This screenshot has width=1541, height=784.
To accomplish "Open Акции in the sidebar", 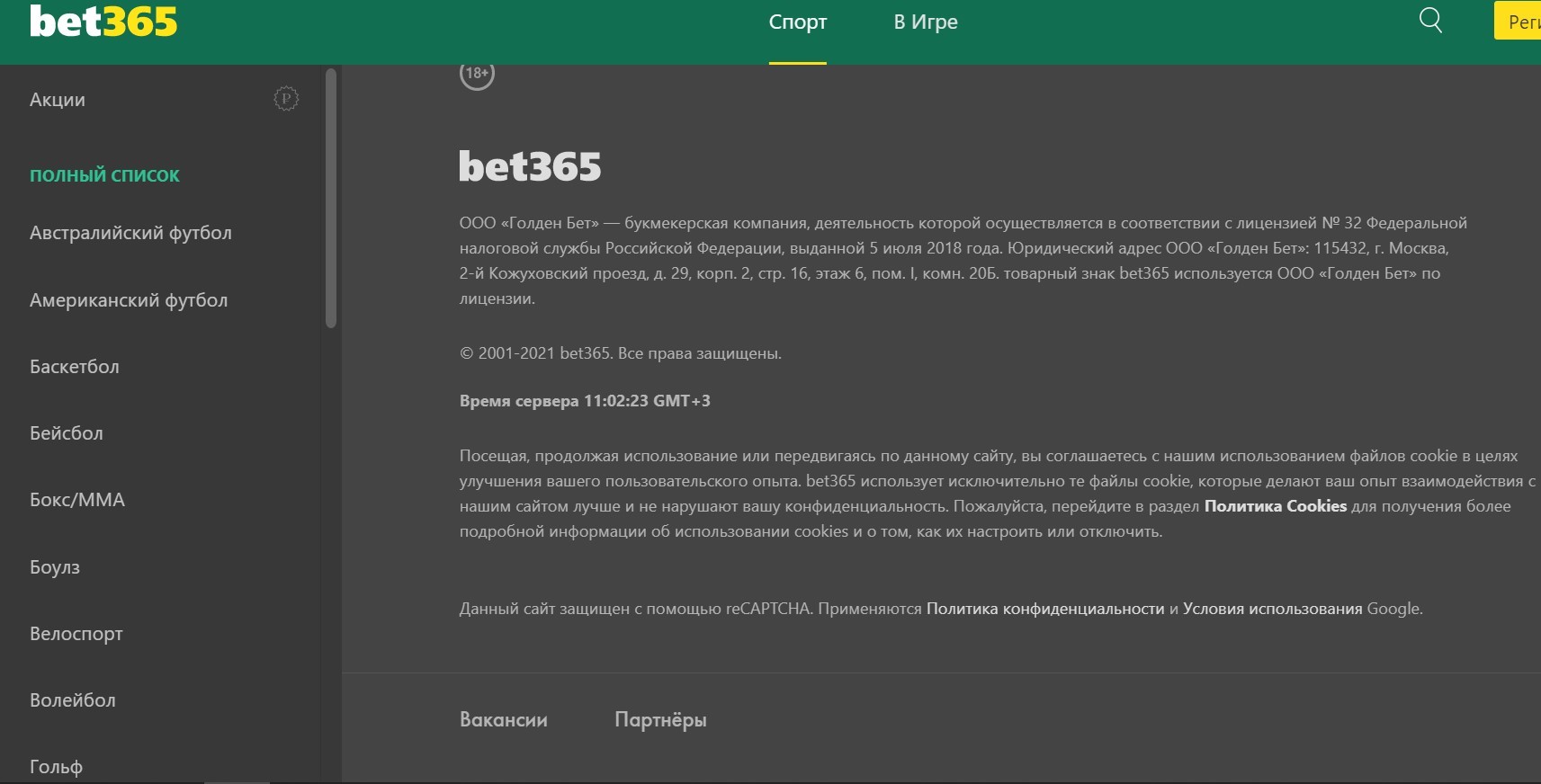I will pos(58,100).
